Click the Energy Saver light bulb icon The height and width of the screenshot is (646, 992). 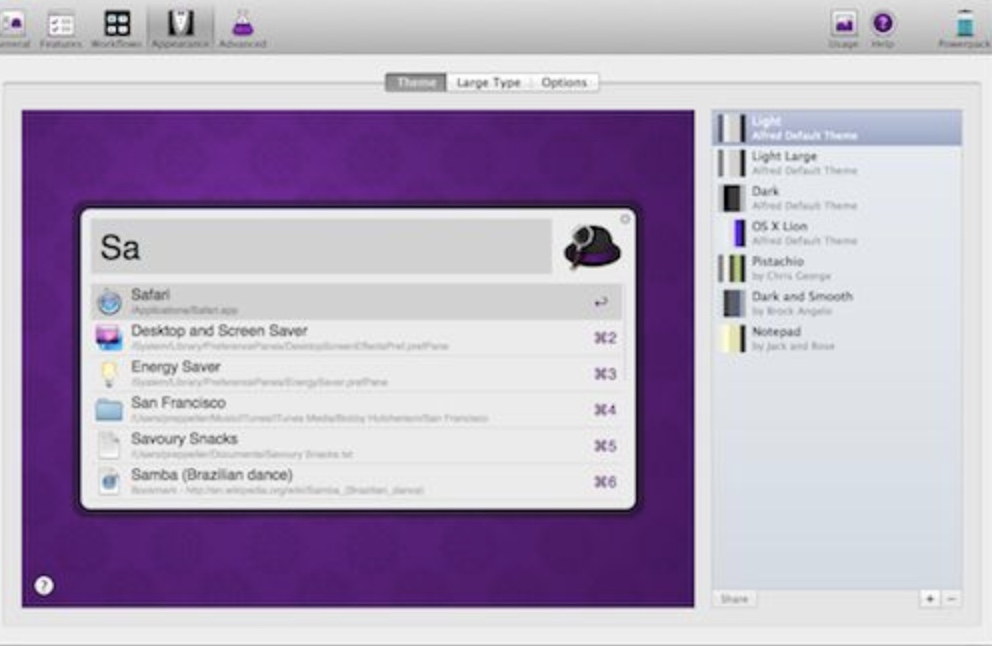coord(109,374)
